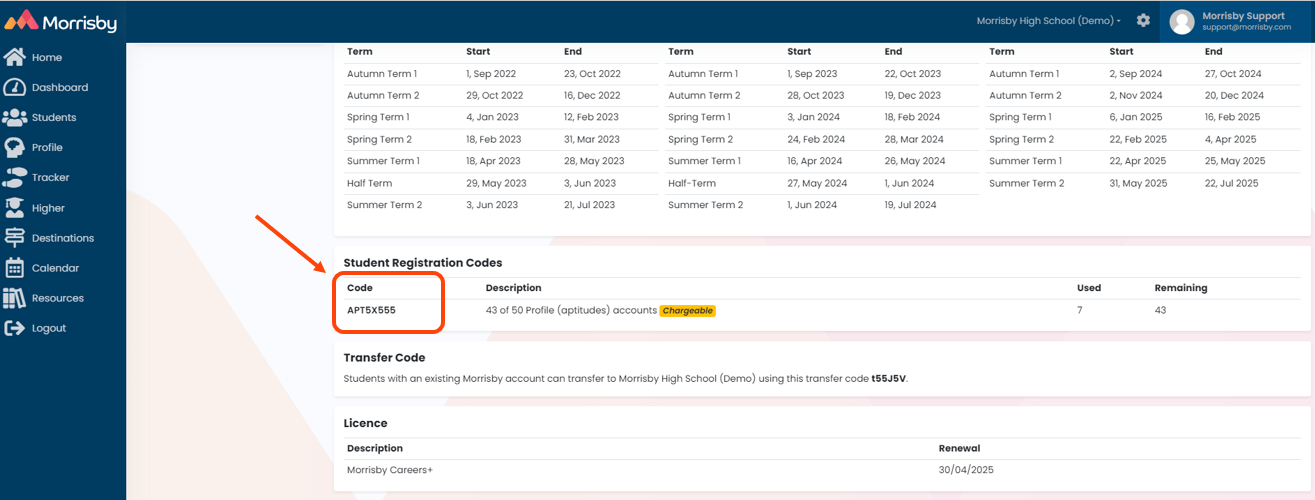Viewport: 1315px width, 500px height.
Task: Click the Renewal column header
Action: (x=959, y=448)
